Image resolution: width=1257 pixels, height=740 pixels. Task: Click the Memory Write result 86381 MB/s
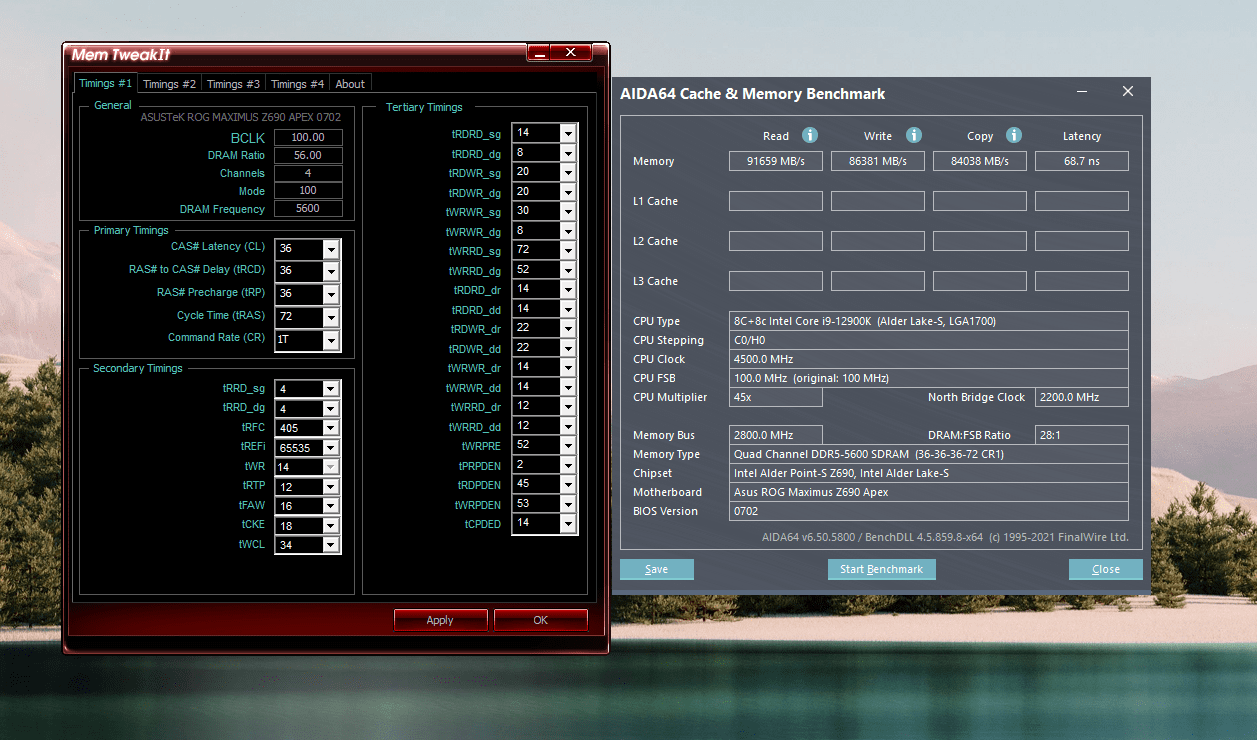(878, 161)
